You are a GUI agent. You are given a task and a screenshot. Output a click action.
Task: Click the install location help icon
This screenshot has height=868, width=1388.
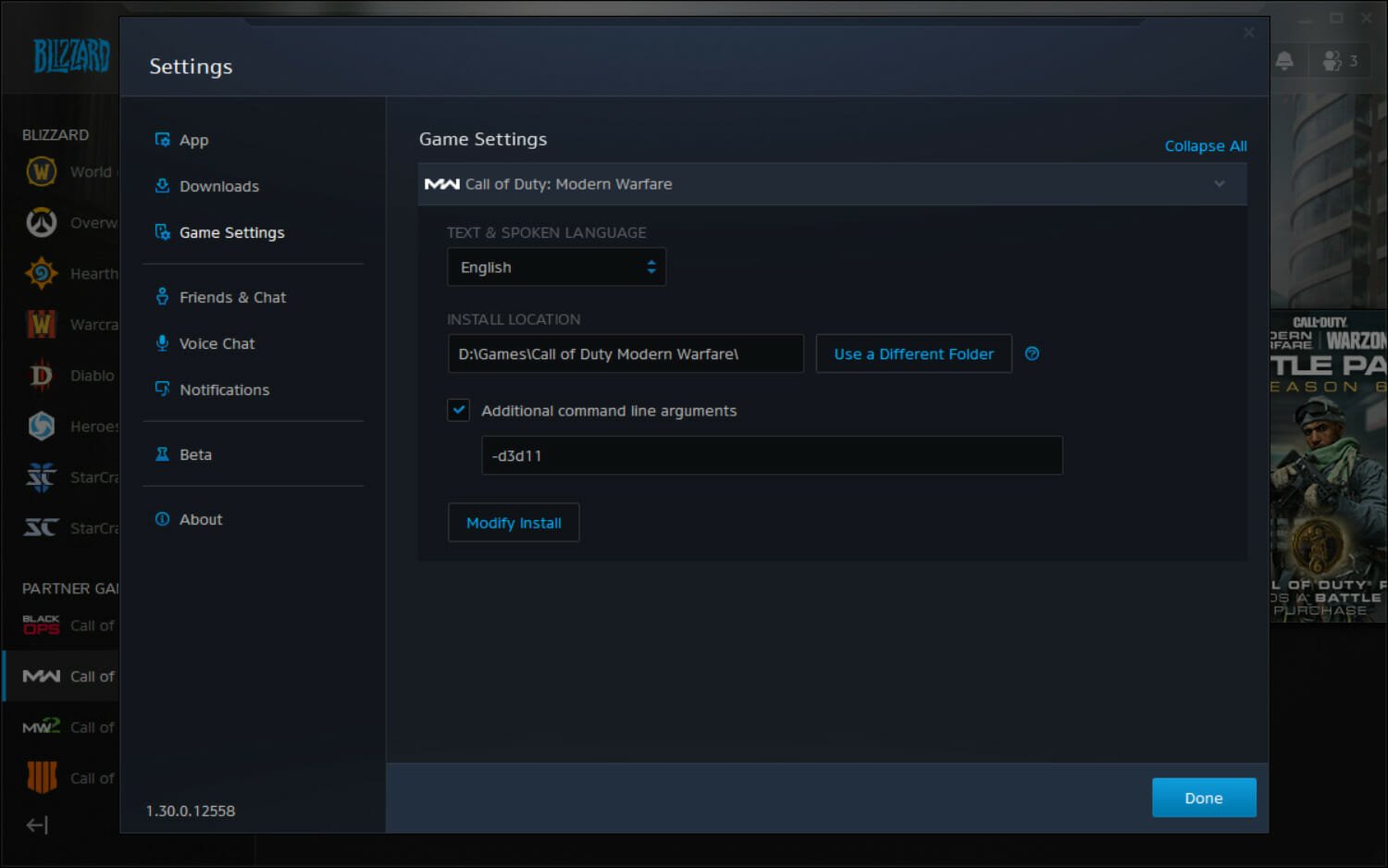tap(1033, 353)
